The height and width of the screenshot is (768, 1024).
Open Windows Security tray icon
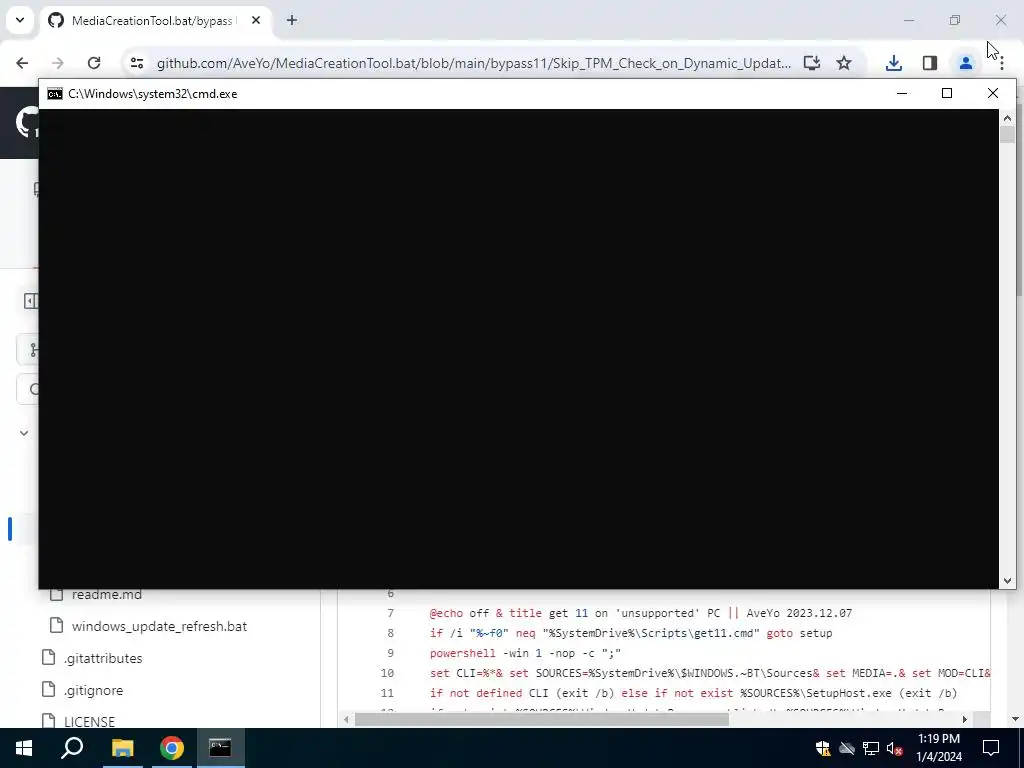click(x=823, y=748)
